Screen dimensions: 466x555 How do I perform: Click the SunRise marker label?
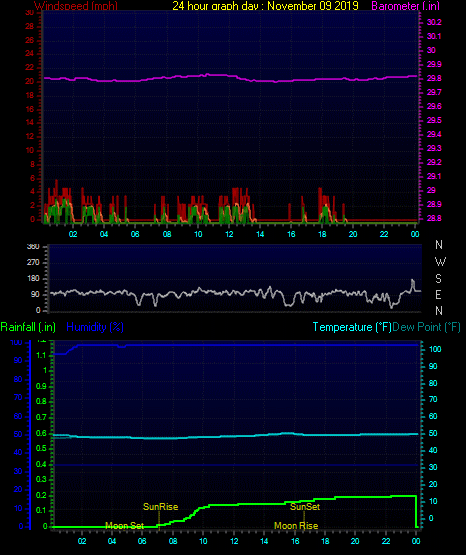pos(160,507)
